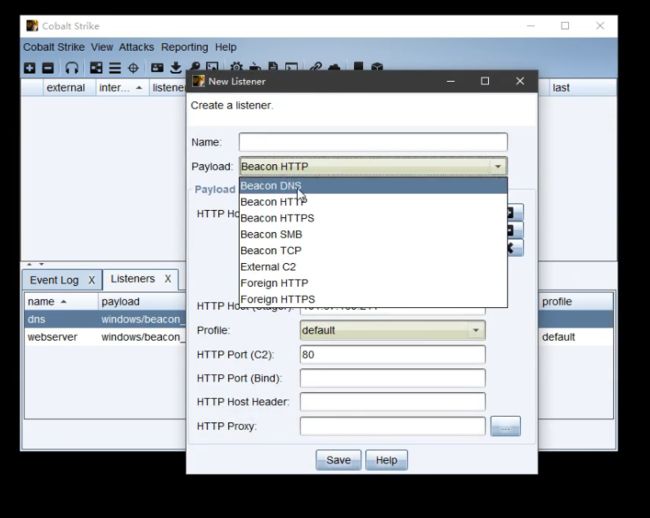
Task: Choose Foreign HTTP from payload list
Action: (373, 283)
